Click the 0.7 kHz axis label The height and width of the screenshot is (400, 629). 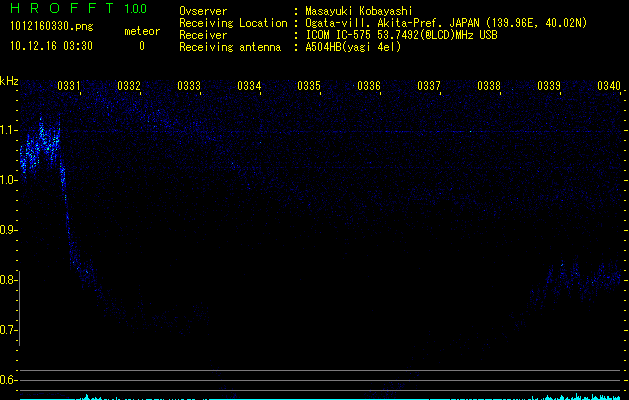tap(7, 330)
